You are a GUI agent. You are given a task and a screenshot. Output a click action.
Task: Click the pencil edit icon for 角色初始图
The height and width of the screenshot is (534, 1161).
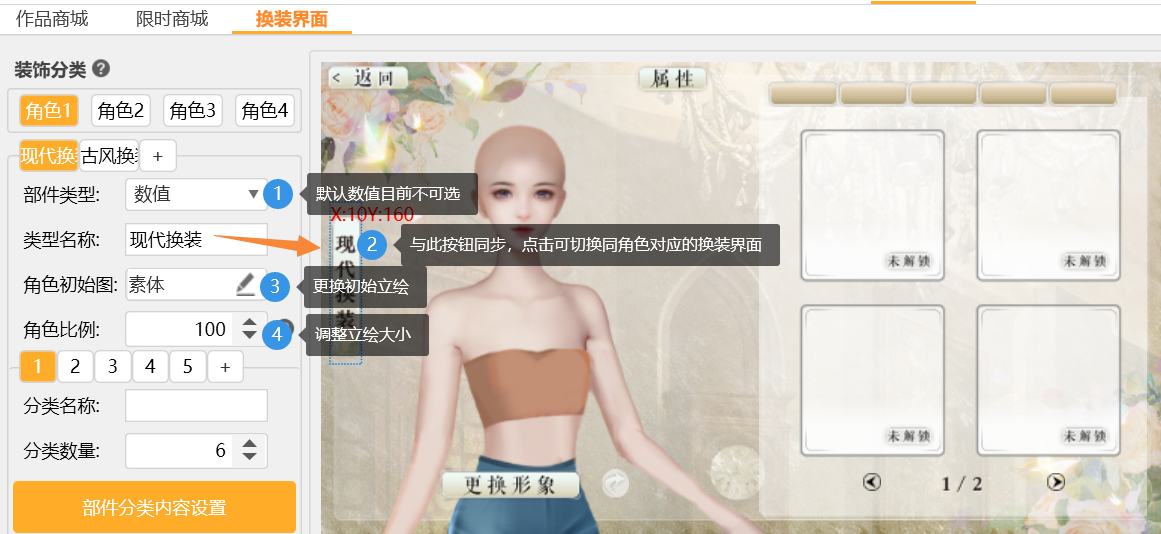coord(245,285)
